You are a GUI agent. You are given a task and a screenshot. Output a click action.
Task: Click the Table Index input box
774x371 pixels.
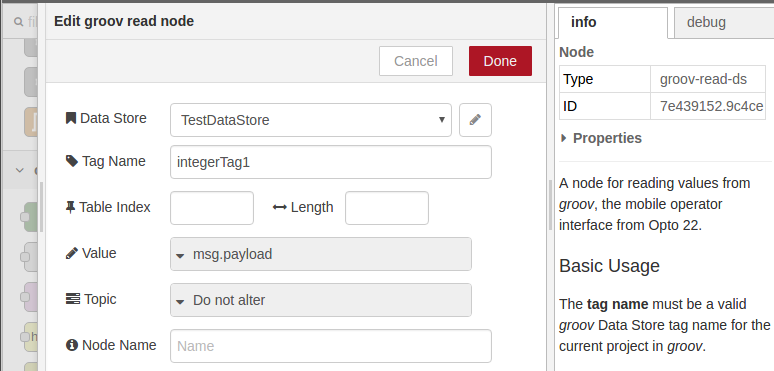212,208
